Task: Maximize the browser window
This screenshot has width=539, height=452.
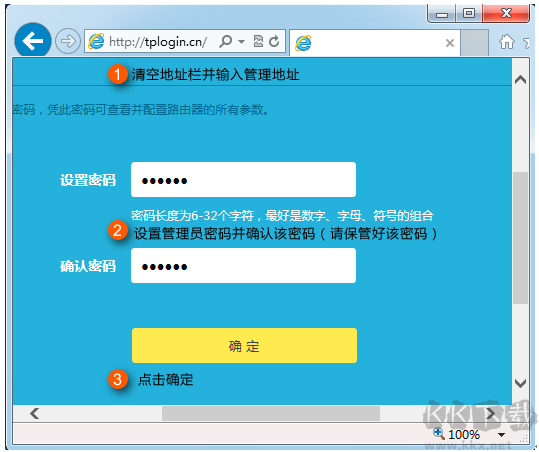Action: [x=469, y=14]
